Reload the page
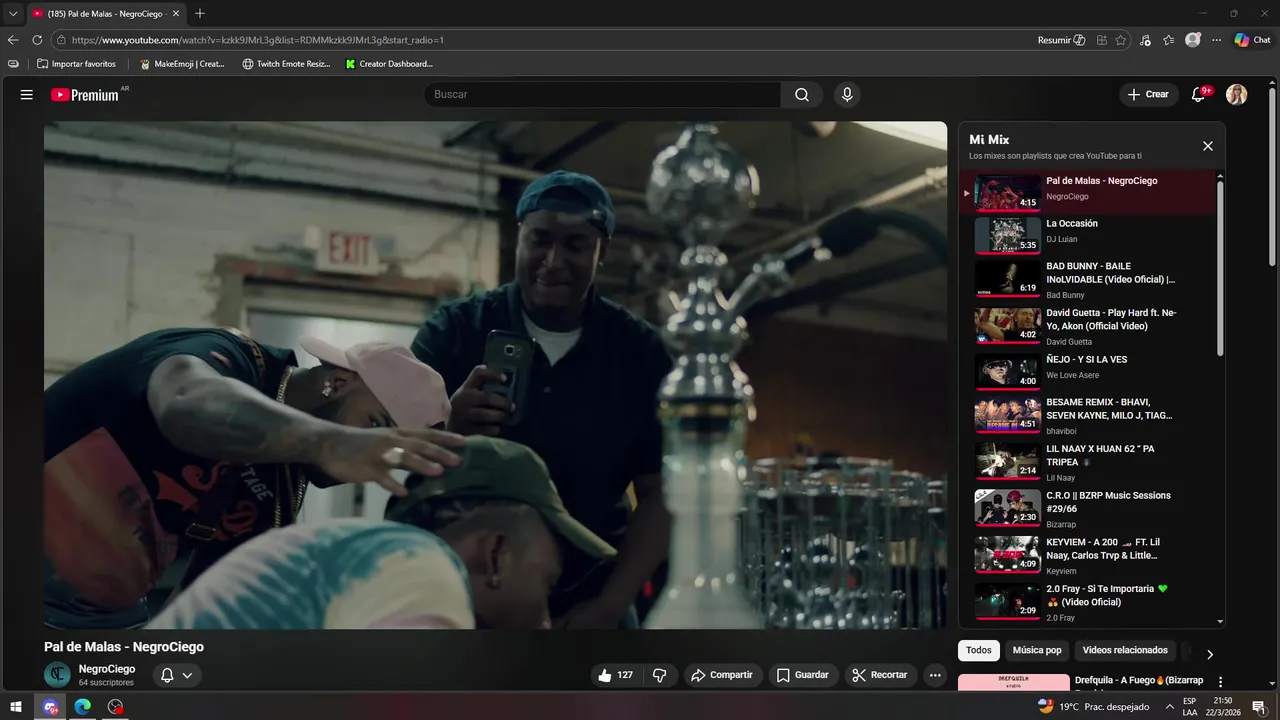The height and width of the screenshot is (720, 1280). point(37,40)
